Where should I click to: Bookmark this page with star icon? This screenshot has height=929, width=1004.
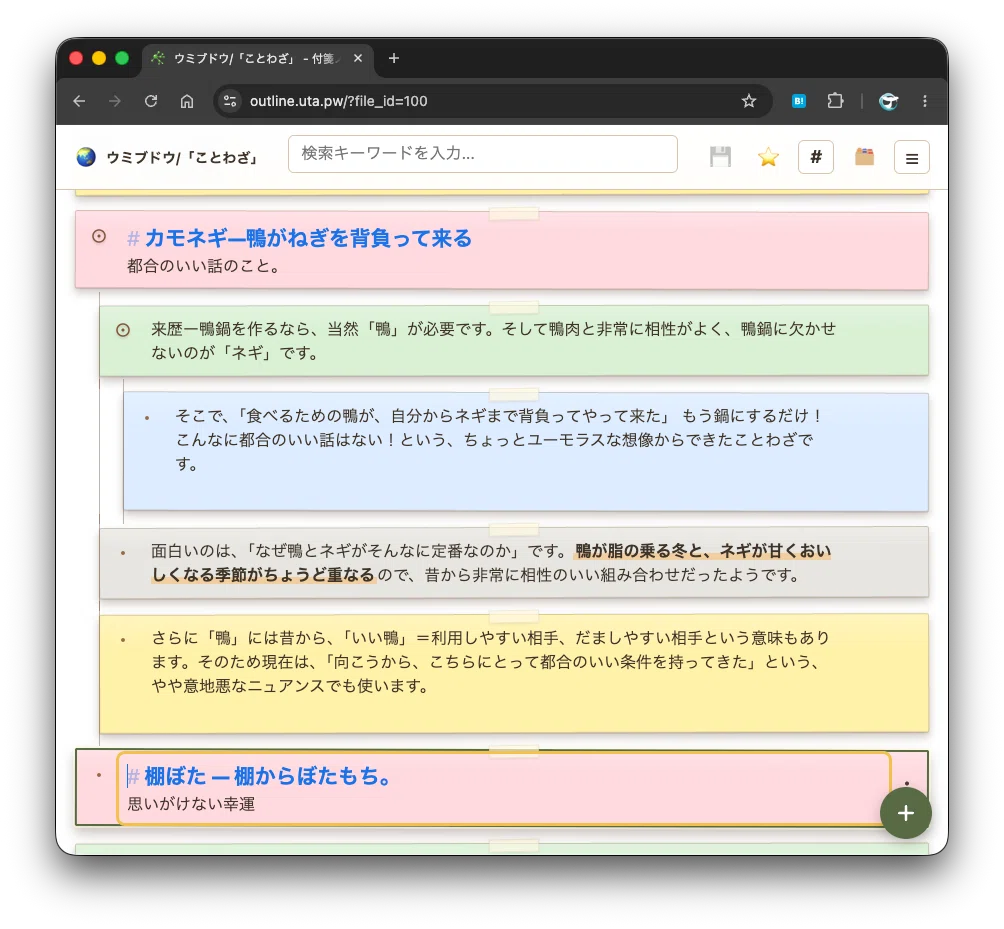click(x=749, y=101)
